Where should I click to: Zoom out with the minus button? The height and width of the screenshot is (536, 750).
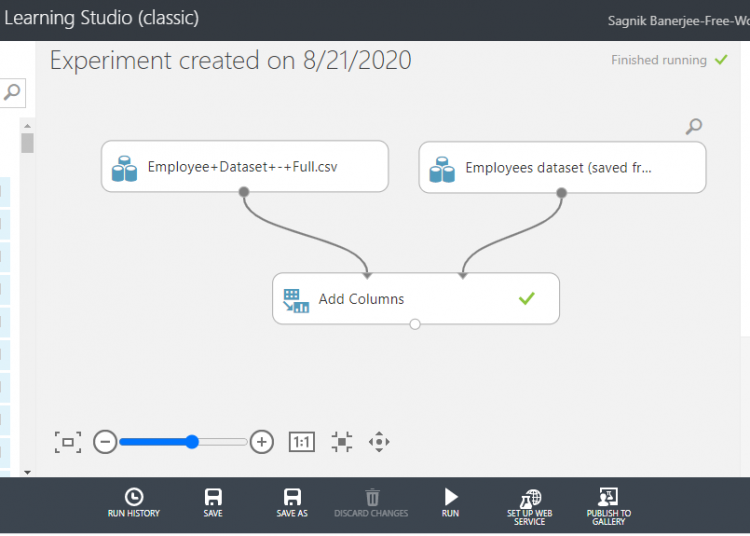[105, 442]
